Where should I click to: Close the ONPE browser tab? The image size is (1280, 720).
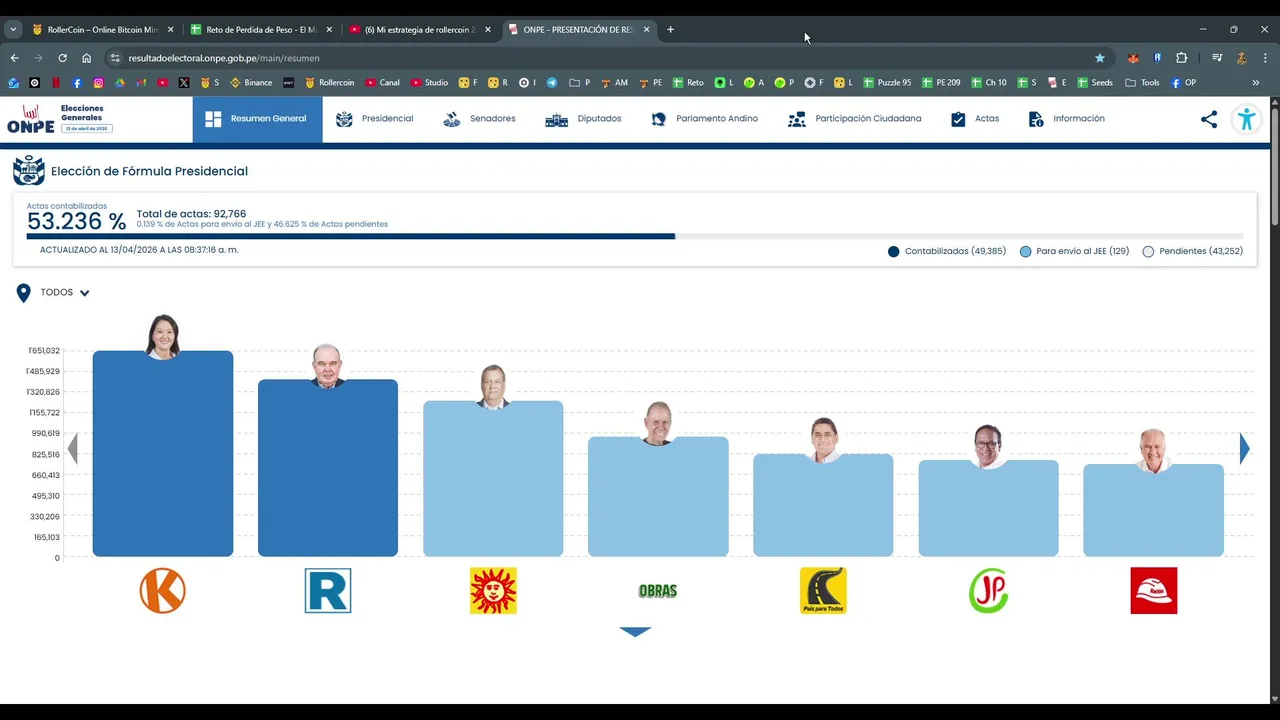click(x=647, y=30)
